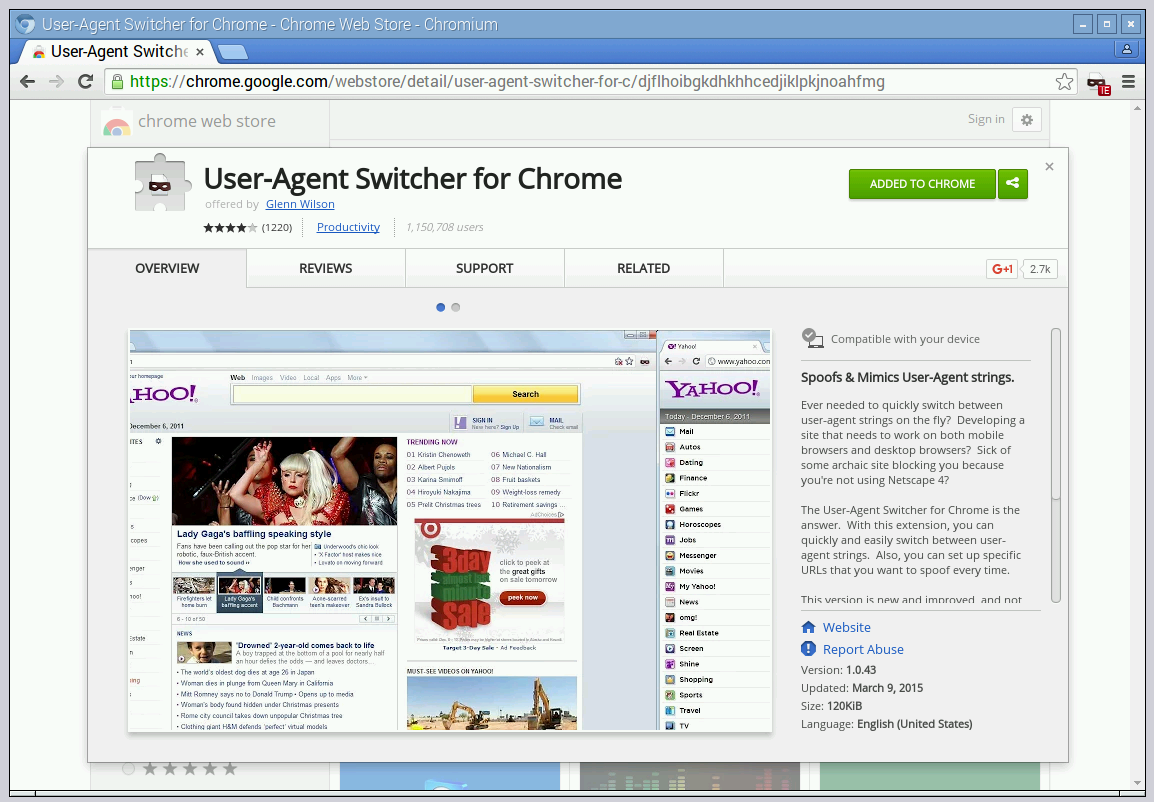This screenshot has width=1154, height=802.
Task: Click the compatible with your device icon
Action: coord(813,338)
